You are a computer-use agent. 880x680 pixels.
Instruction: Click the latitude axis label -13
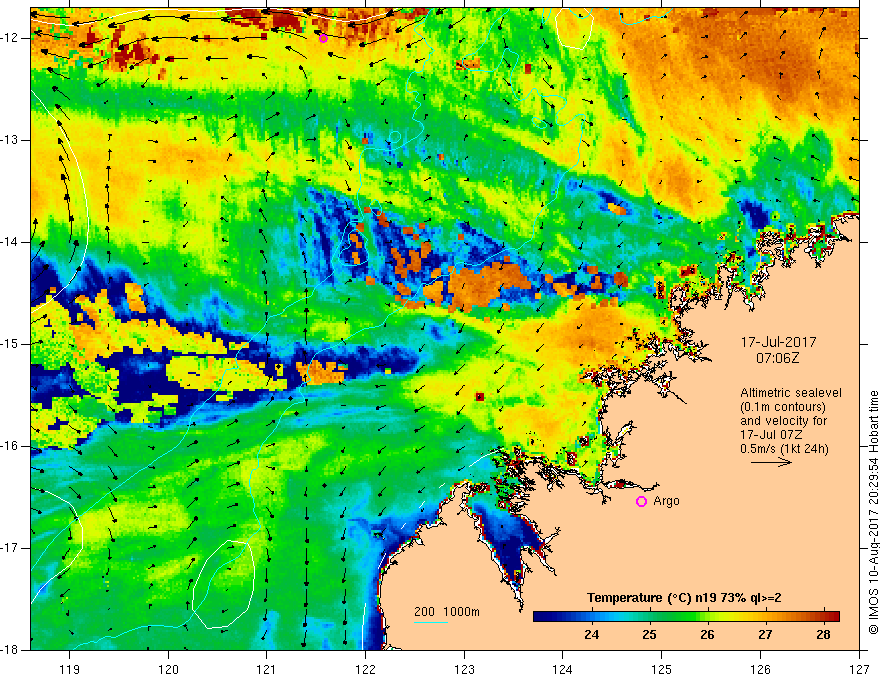tap(10, 140)
